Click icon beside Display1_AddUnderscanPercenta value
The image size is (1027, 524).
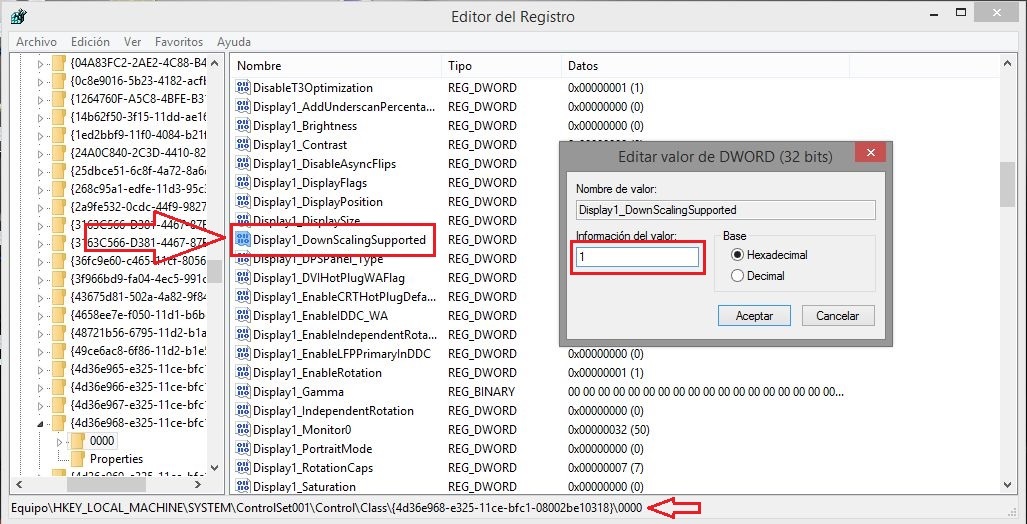[x=243, y=107]
